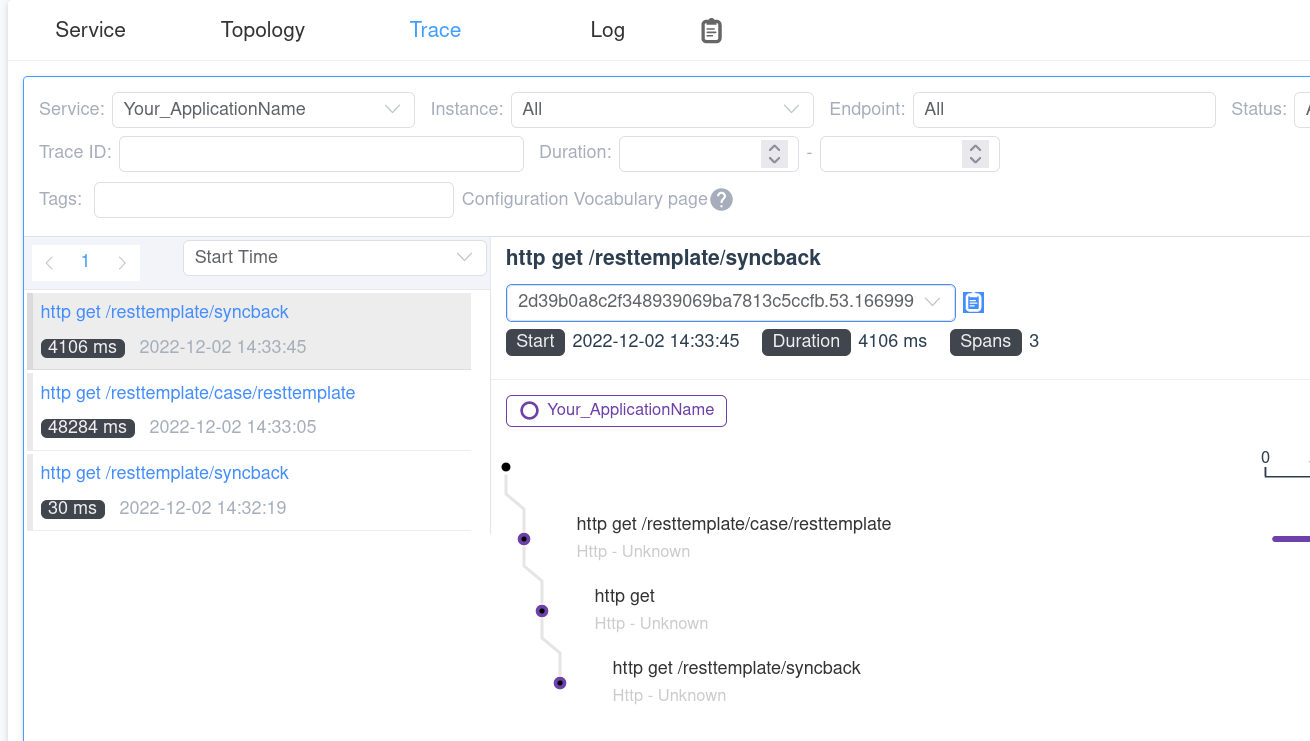Switch to the Topology tab
This screenshot has width=1310, height=741.
click(x=262, y=30)
